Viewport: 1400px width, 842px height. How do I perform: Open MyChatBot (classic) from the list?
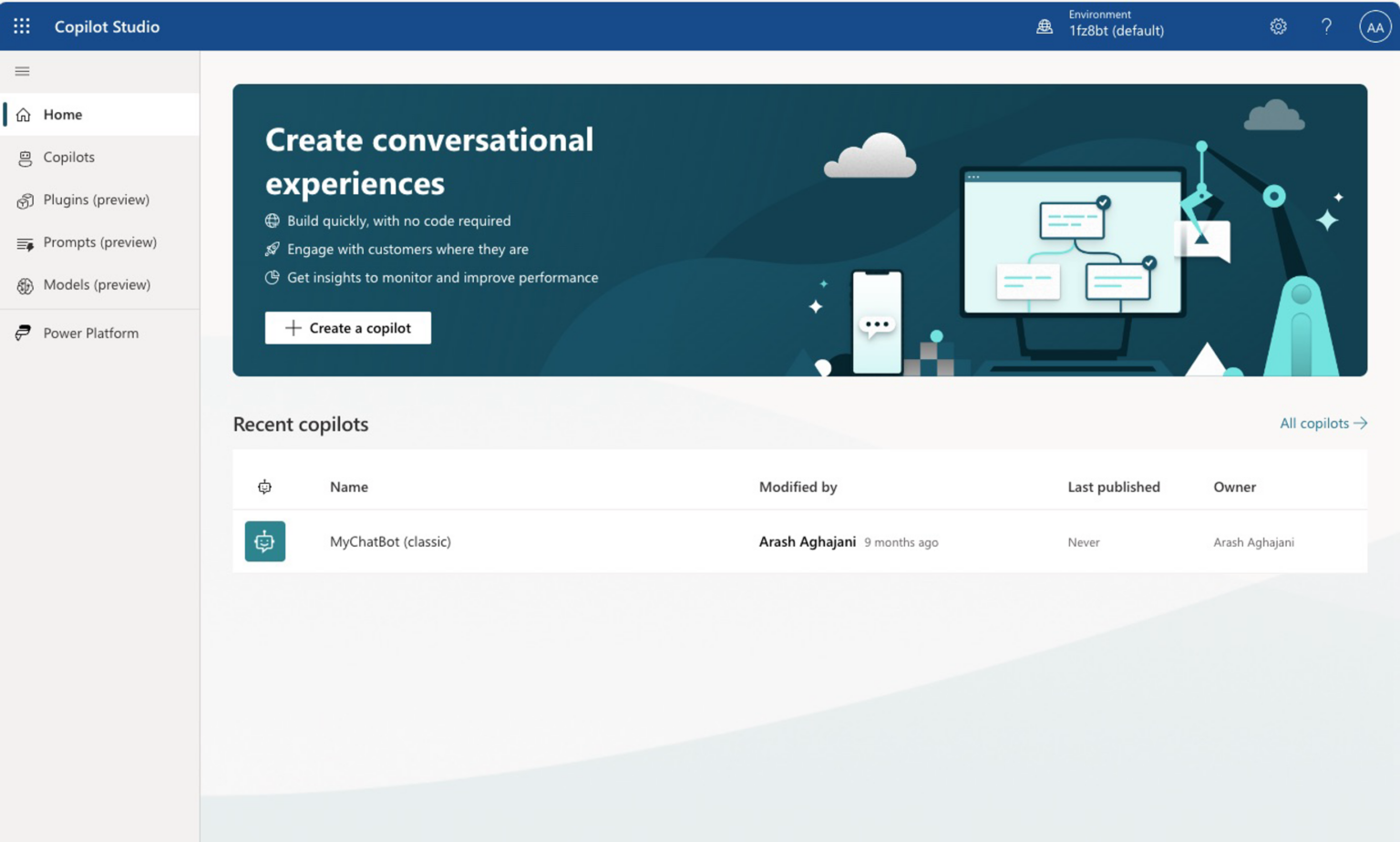pyautogui.click(x=390, y=541)
